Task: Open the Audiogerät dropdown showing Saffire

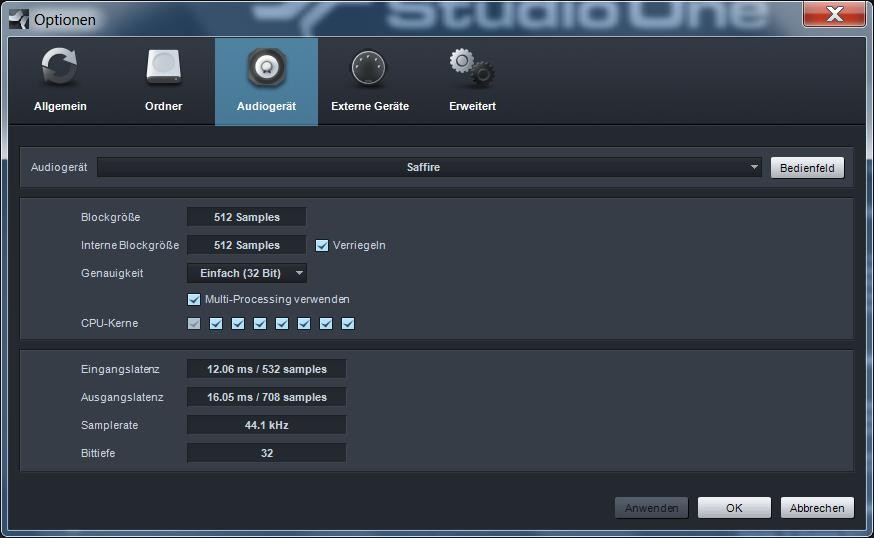Action: tap(429, 167)
